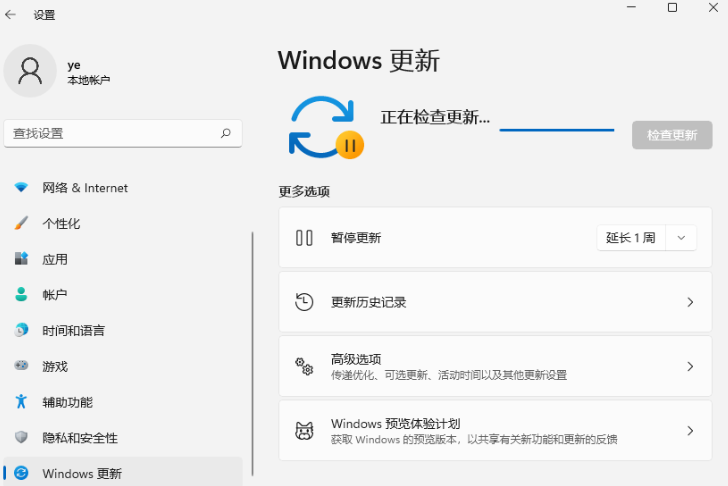The image size is (728, 486).
Task: Click the sidebar vertical scrollbar
Action: 253,354
